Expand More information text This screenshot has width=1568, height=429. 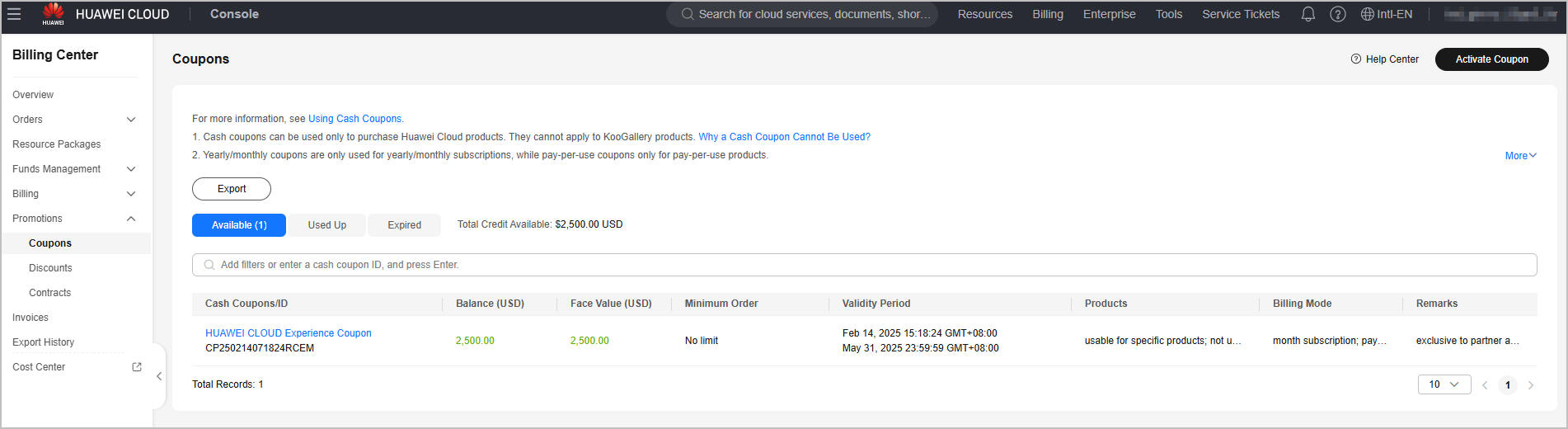[1520, 156]
